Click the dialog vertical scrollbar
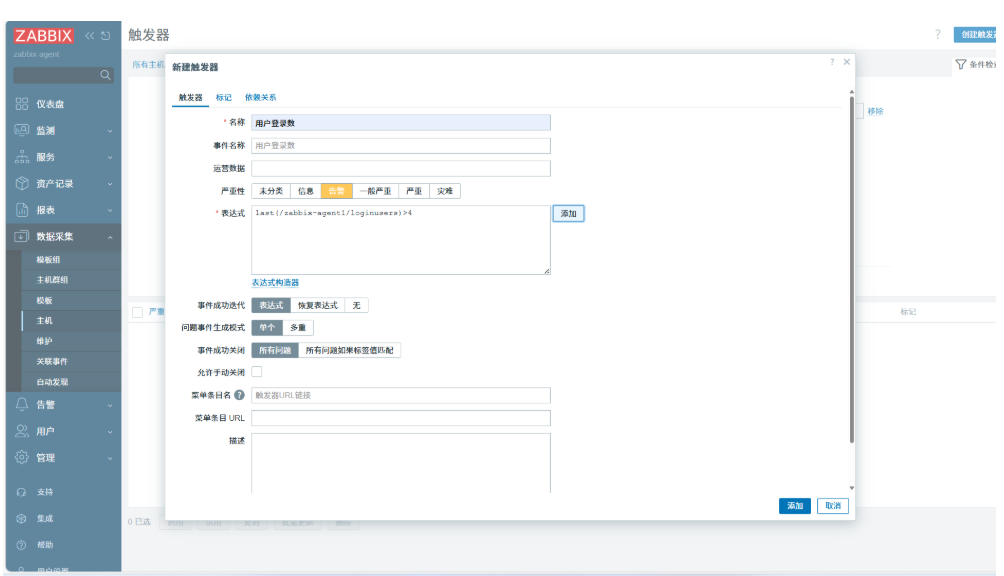 pos(852,269)
